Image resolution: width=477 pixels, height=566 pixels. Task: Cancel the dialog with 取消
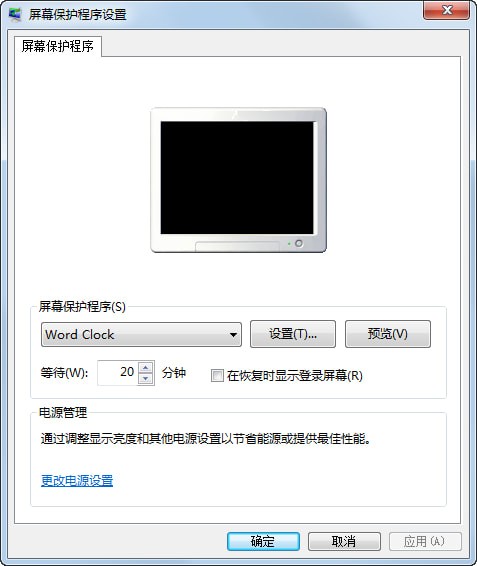click(344, 541)
